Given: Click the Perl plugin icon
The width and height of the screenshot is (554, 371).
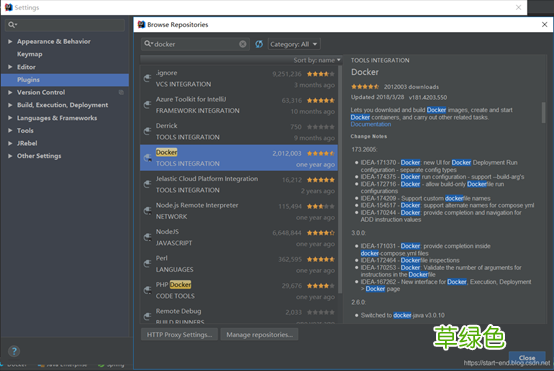Looking at the screenshot, I should coord(147,264).
